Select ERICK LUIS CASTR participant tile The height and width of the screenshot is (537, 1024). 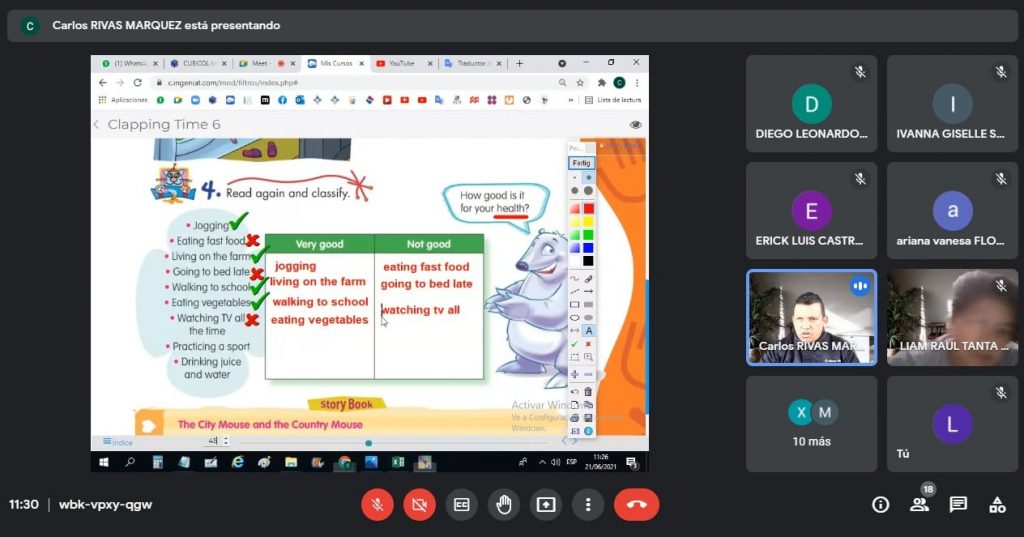pos(811,211)
